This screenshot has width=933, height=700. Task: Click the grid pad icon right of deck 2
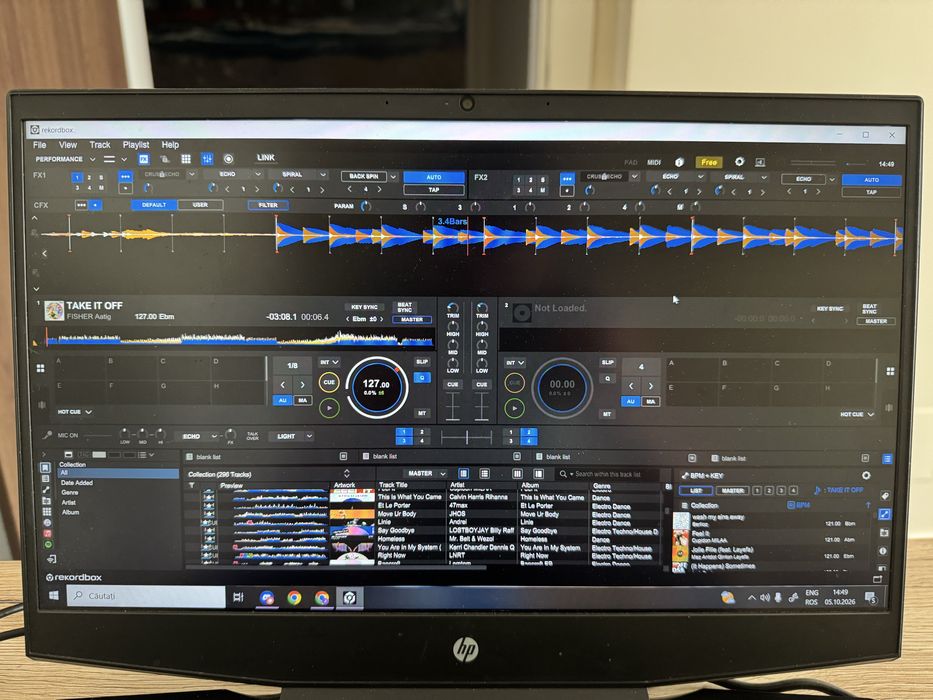tap(890, 371)
